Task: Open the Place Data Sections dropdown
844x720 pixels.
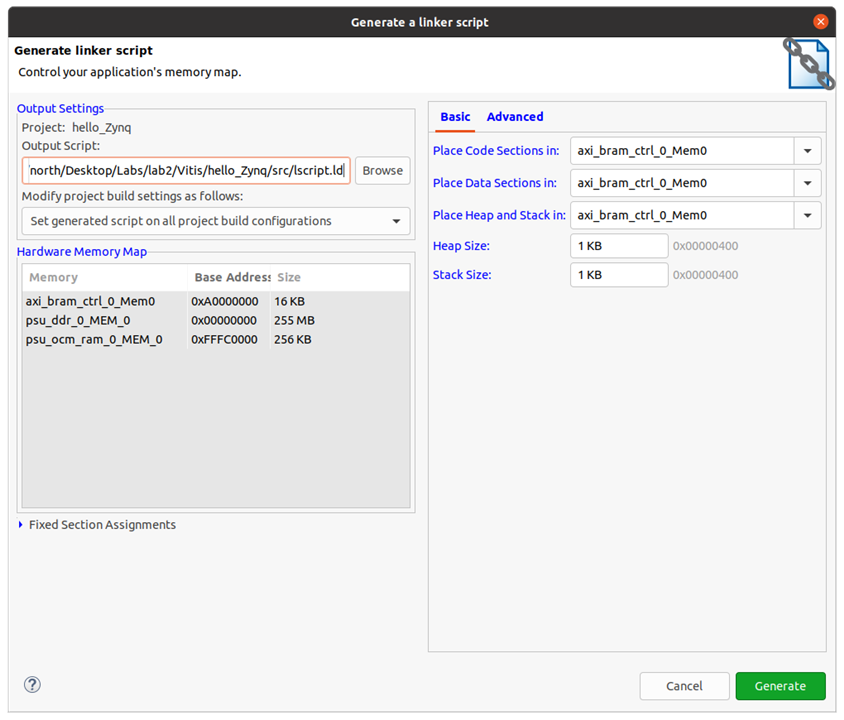Action: coord(806,183)
